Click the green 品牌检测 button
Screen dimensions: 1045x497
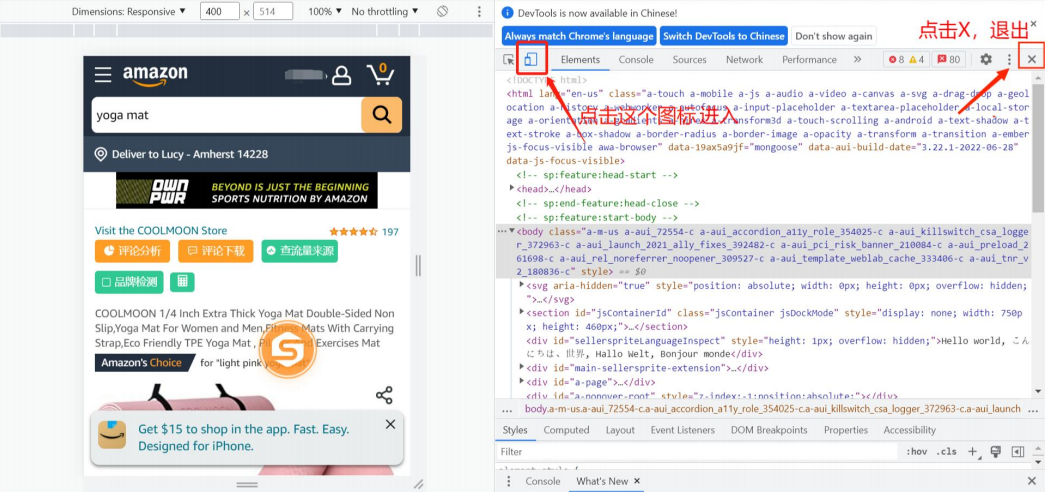tap(129, 282)
